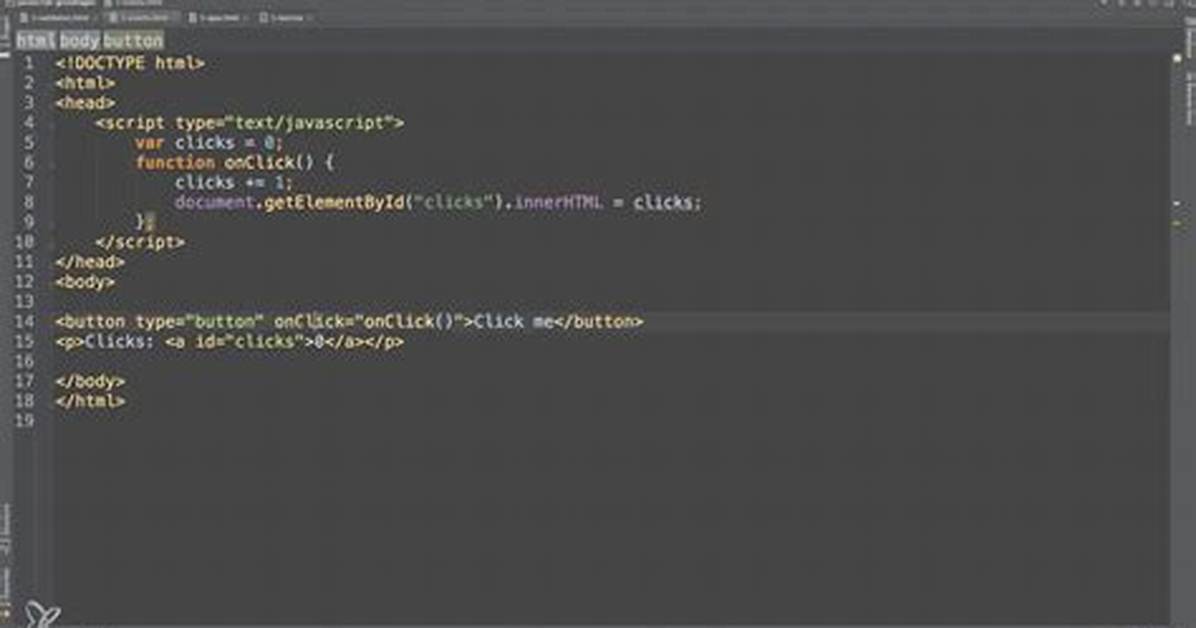
Task: Click the opening '<body>' tag
Action: click(85, 281)
